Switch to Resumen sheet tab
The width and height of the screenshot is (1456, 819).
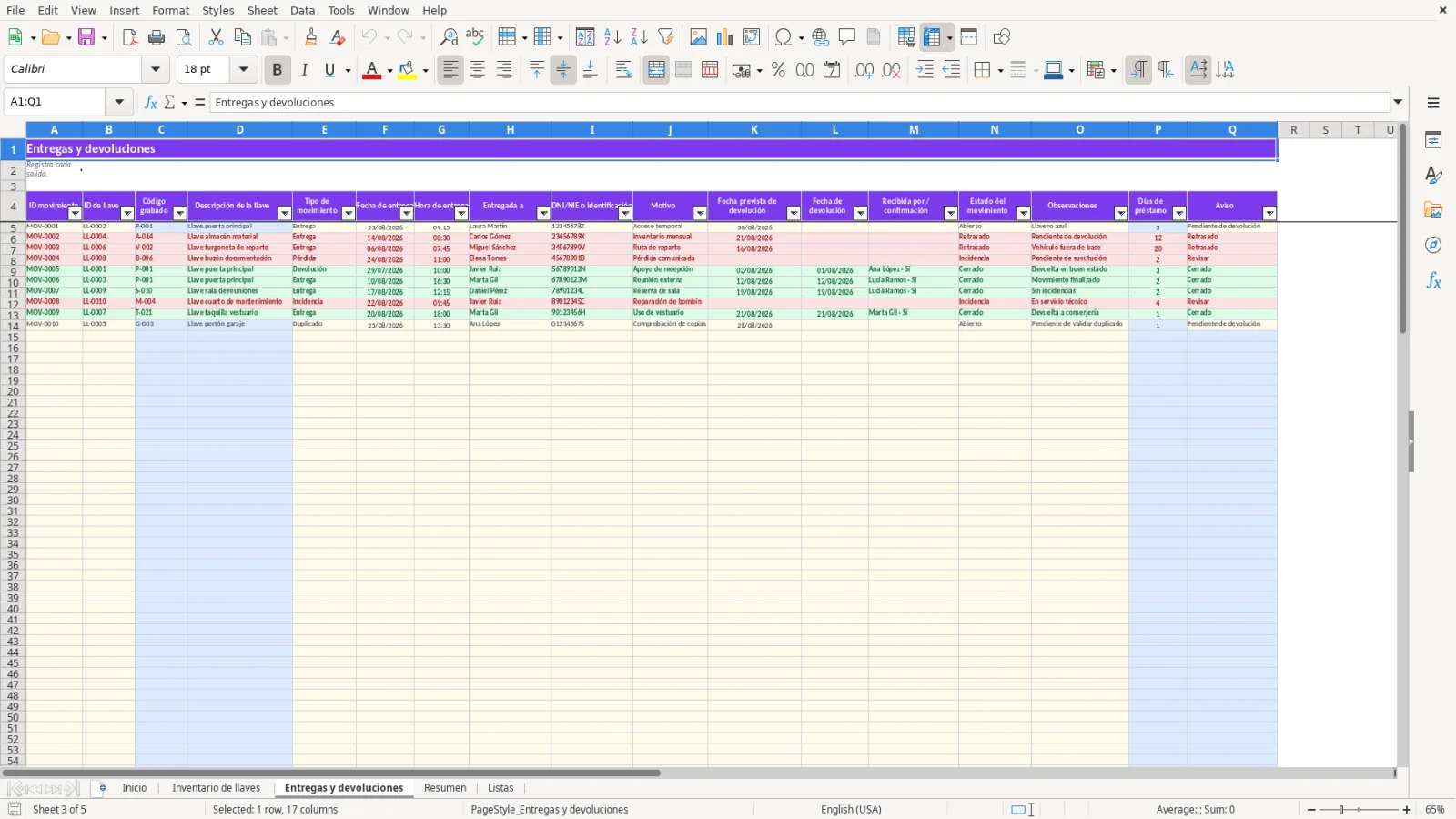445,788
